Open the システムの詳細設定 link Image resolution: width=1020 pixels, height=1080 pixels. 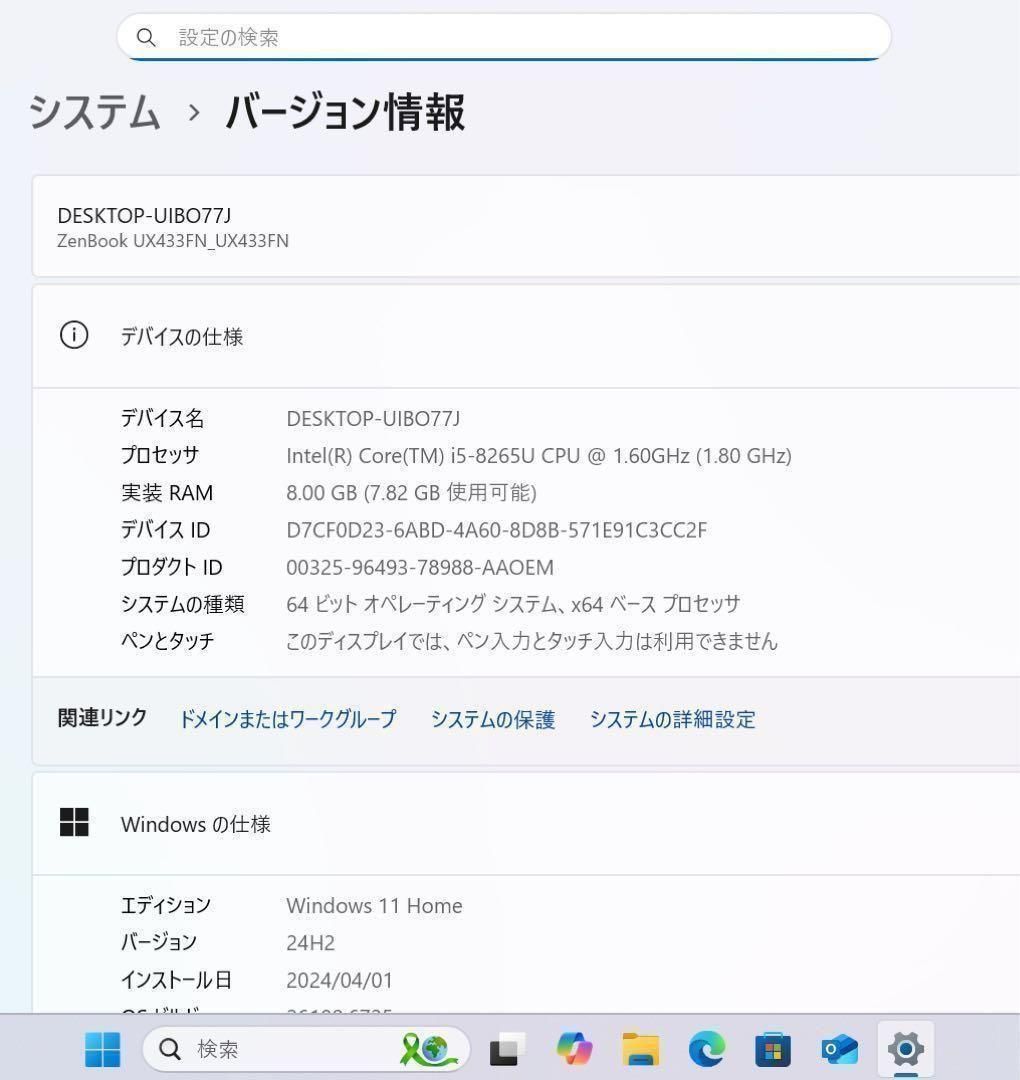coord(673,719)
